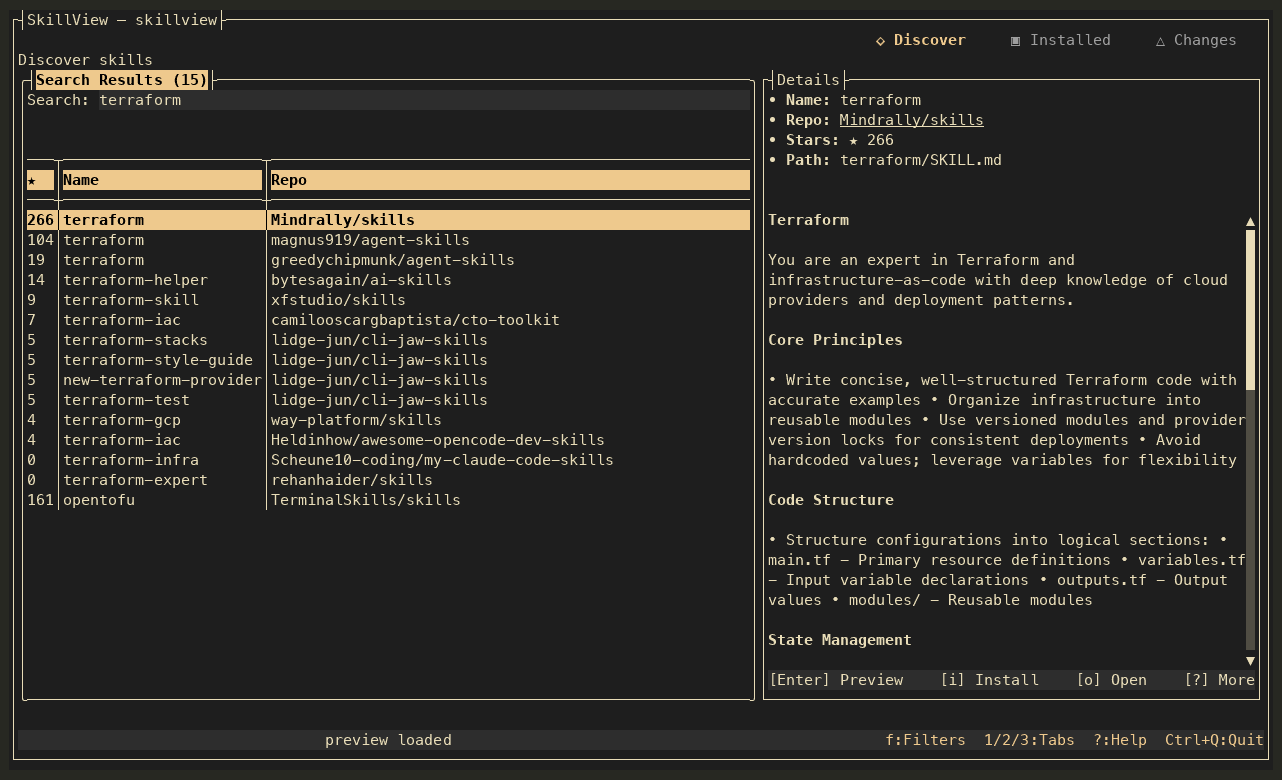Select the terraform-expert row
The image size is (1282, 780).
[x=388, y=480]
